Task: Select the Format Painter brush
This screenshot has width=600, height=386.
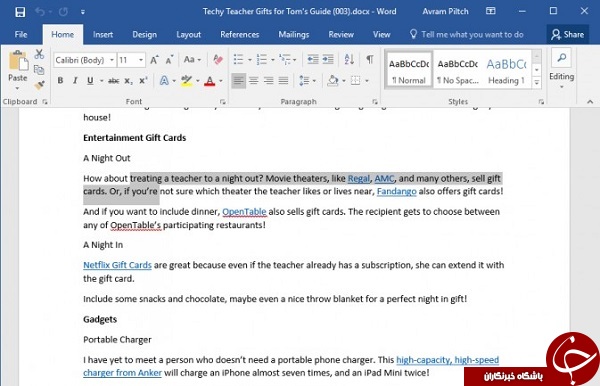Action: tap(39, 85)
